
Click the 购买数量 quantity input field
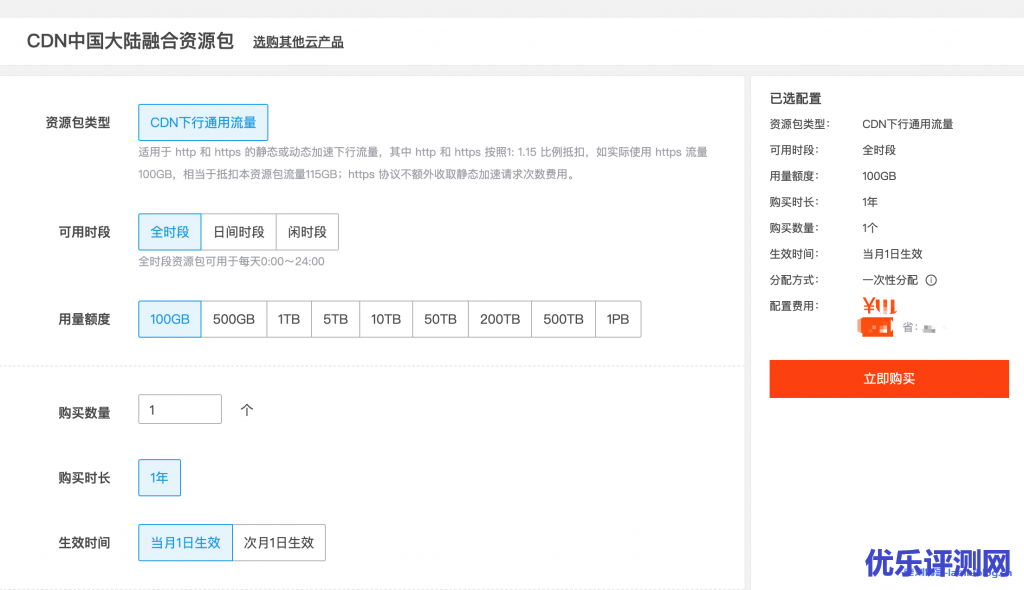click(180, 409)
